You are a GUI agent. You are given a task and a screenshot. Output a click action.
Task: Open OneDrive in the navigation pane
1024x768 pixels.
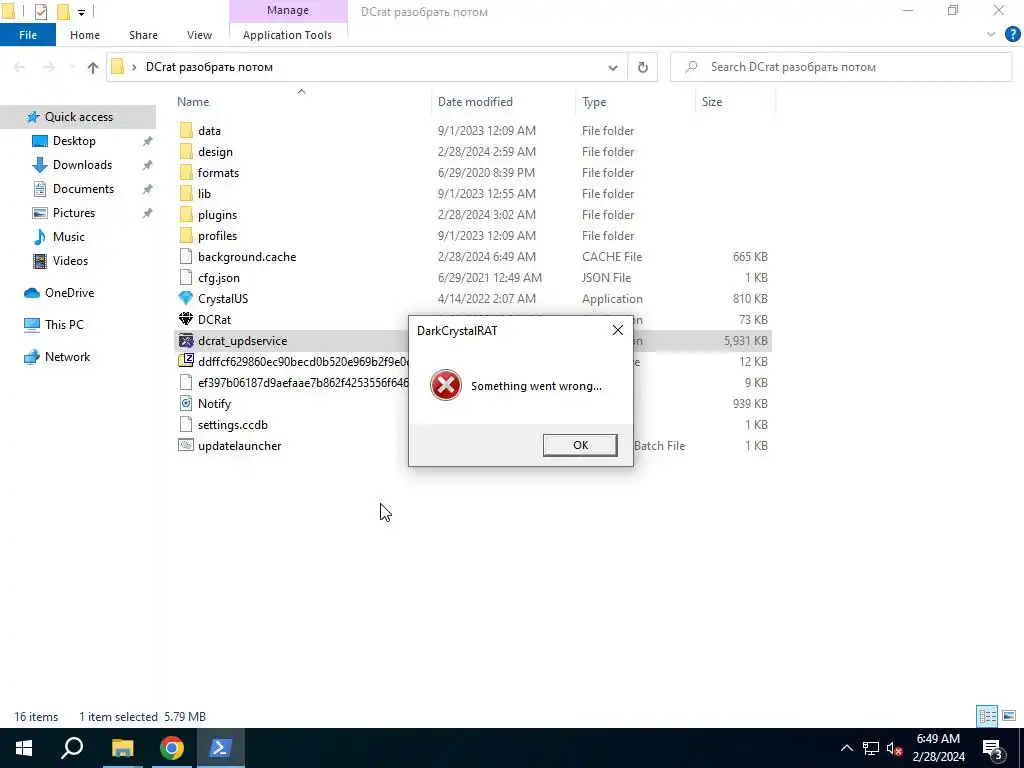point(69,293)
